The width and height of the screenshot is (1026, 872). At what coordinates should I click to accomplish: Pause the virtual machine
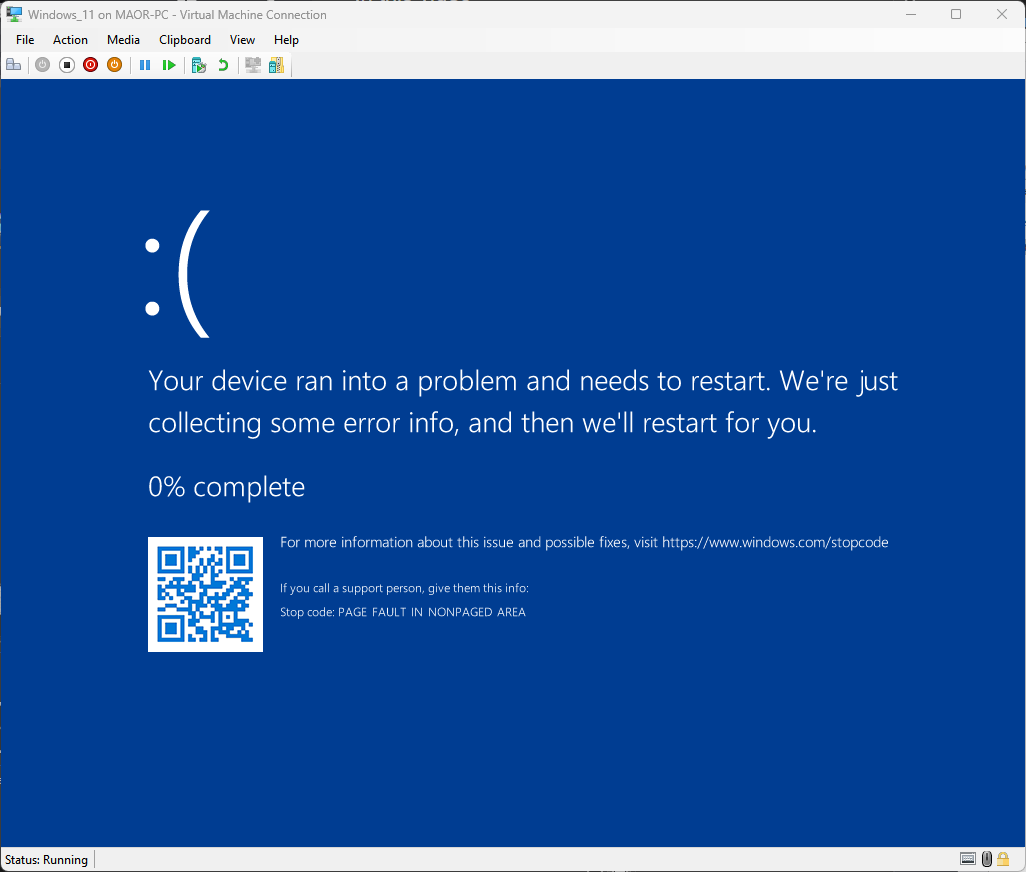pyautogui.click(x=145, y=64)
